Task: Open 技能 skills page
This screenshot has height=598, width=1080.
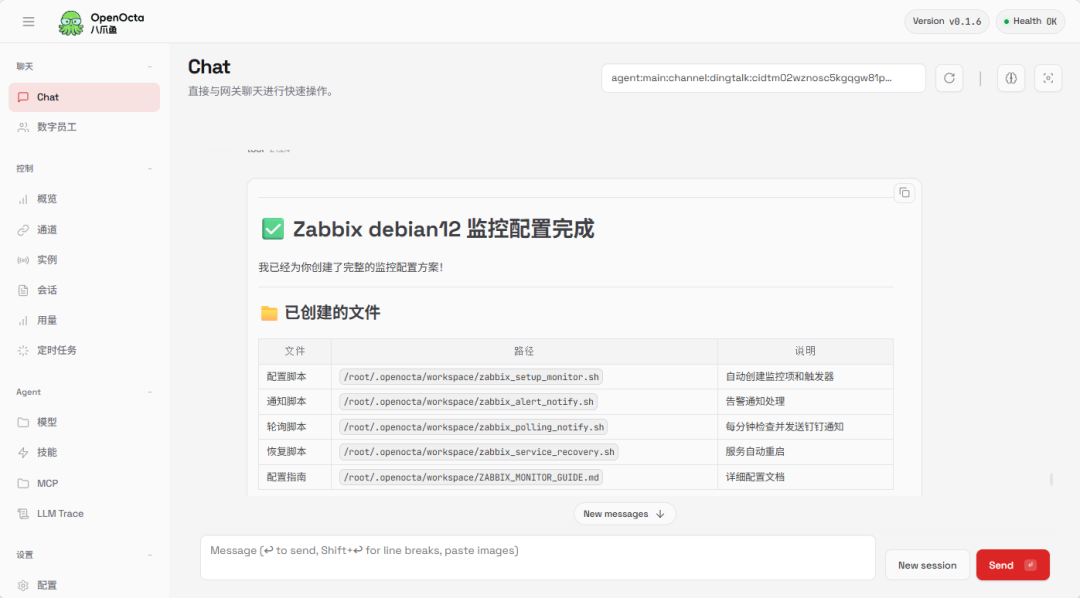Action: pyautogui.click(x=84, y=453)
